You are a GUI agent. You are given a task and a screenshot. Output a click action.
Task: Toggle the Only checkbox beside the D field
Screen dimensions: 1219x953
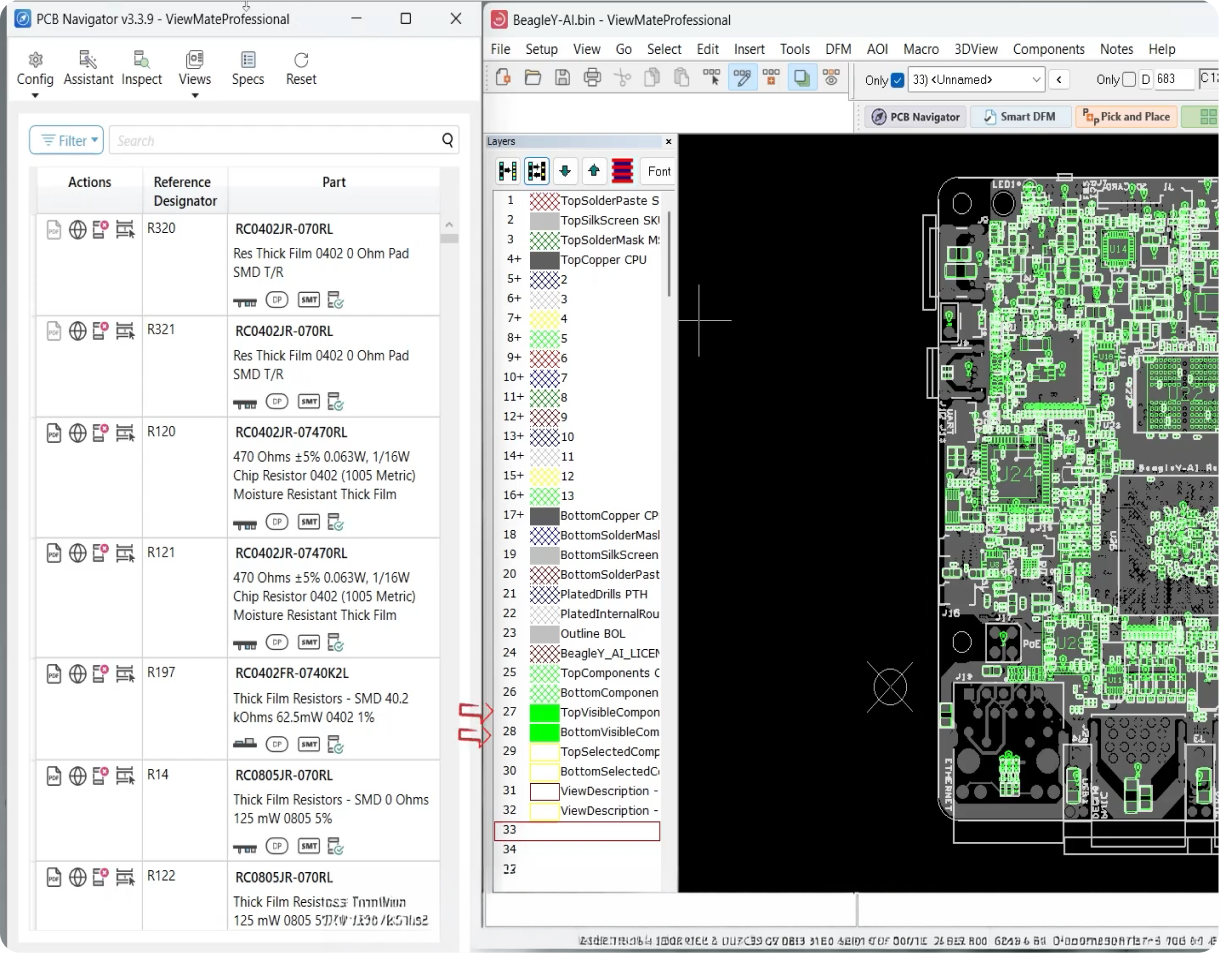click(1129, 80)
